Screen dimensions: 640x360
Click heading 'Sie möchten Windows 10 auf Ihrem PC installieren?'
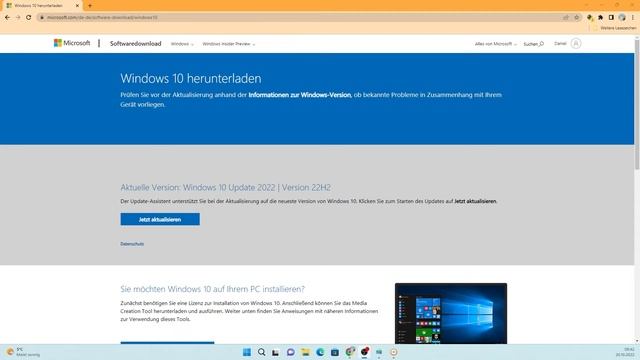212,289
